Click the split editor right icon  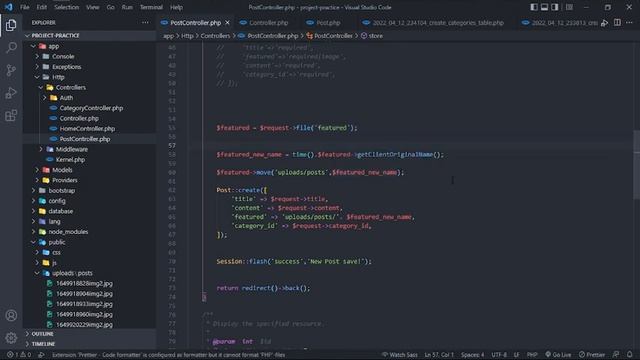(x=617, y=23)
